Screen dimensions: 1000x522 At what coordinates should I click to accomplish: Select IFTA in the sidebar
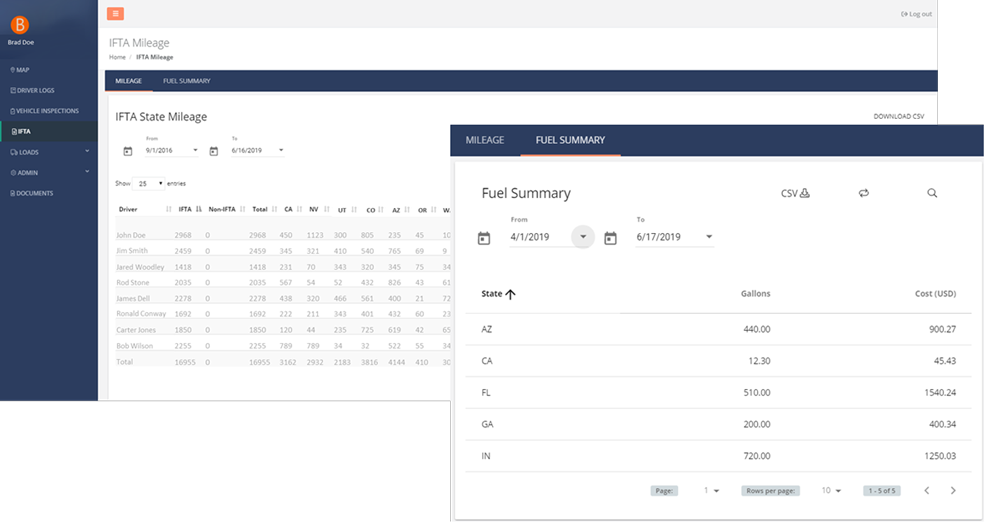pos(22,131)
